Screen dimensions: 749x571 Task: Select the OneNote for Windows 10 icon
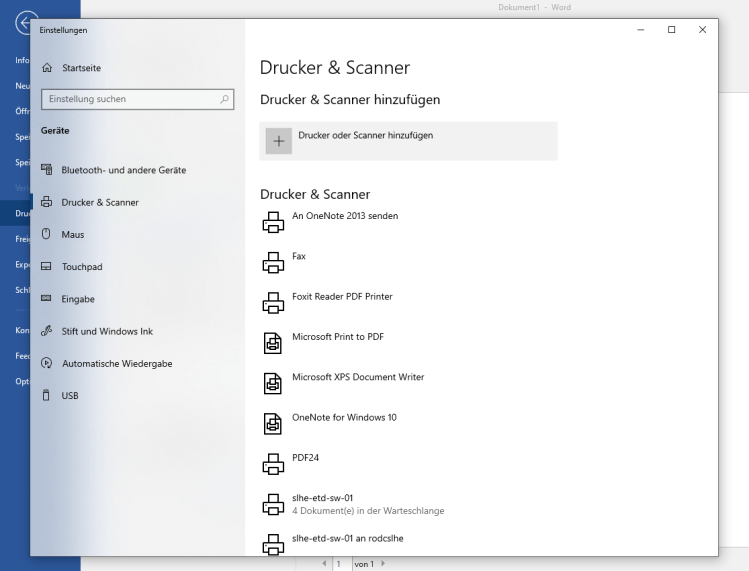pyautogui.click(x=272, y=423)
